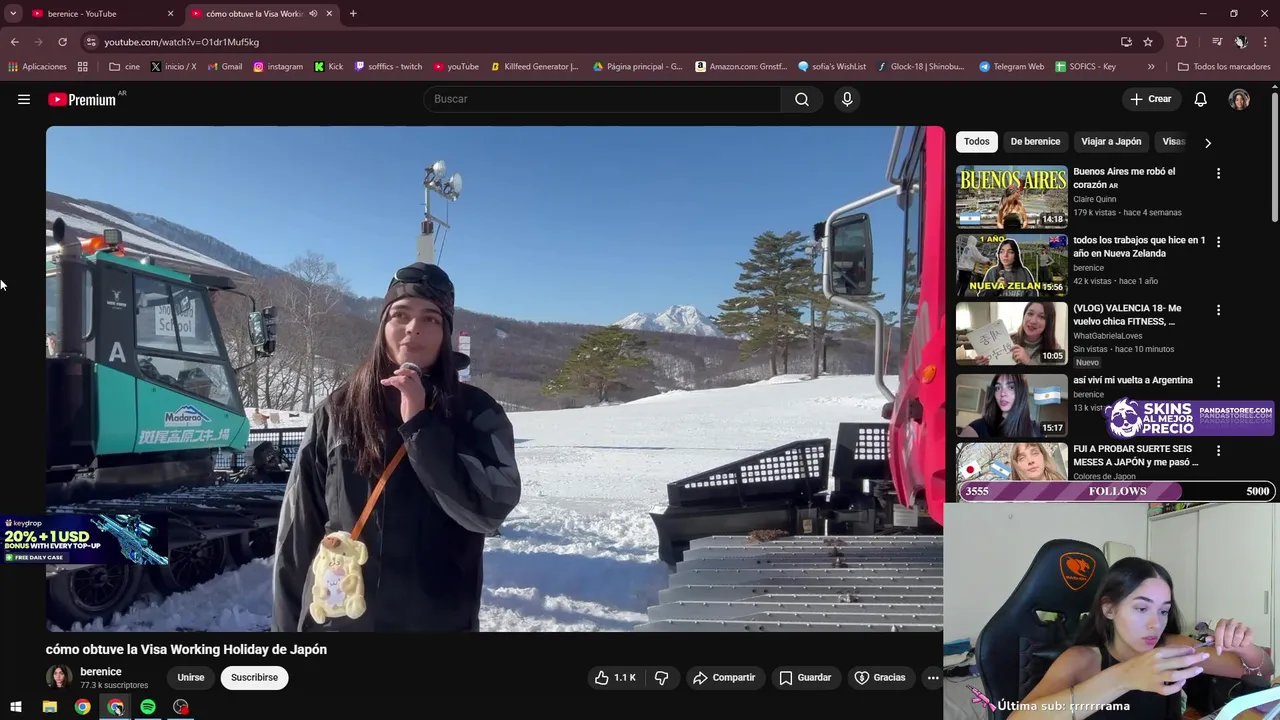Image resolution: width=1280 pixels, height=720 pixels.
Task: Start voice search with microphone icon
Action: click(x=847, y=99)
